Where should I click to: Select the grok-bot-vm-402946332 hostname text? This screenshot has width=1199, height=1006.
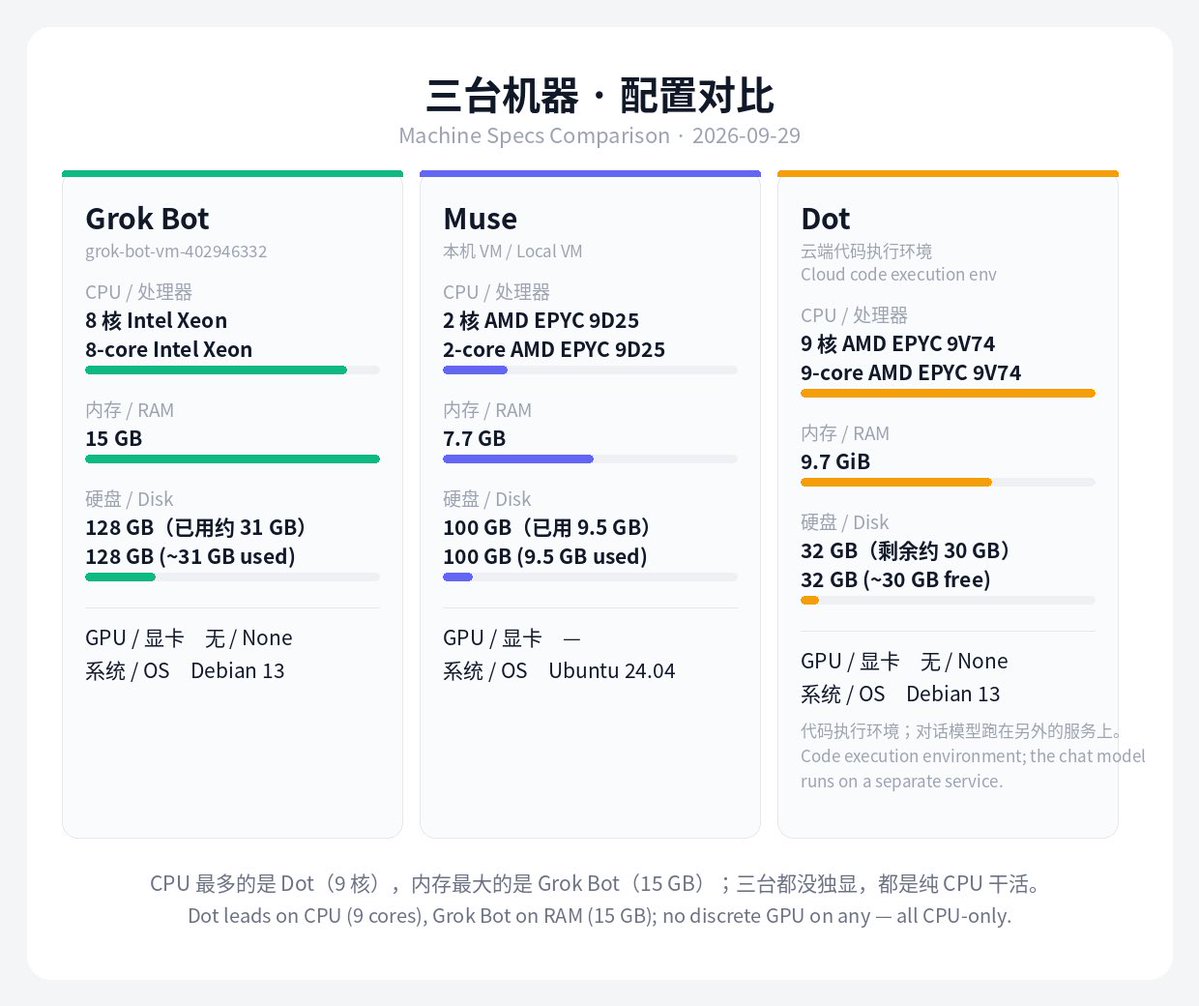click(176, 252)
